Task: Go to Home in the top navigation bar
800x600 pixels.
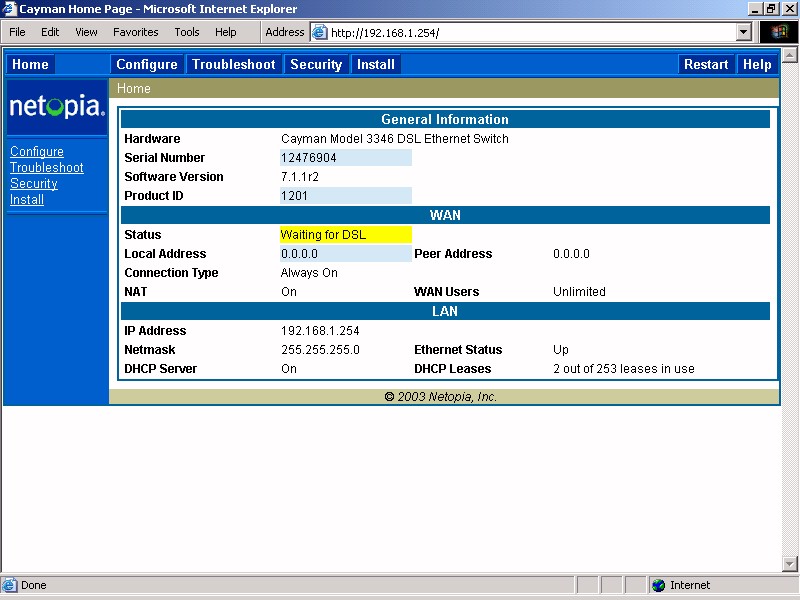Action: coord(30,64)
